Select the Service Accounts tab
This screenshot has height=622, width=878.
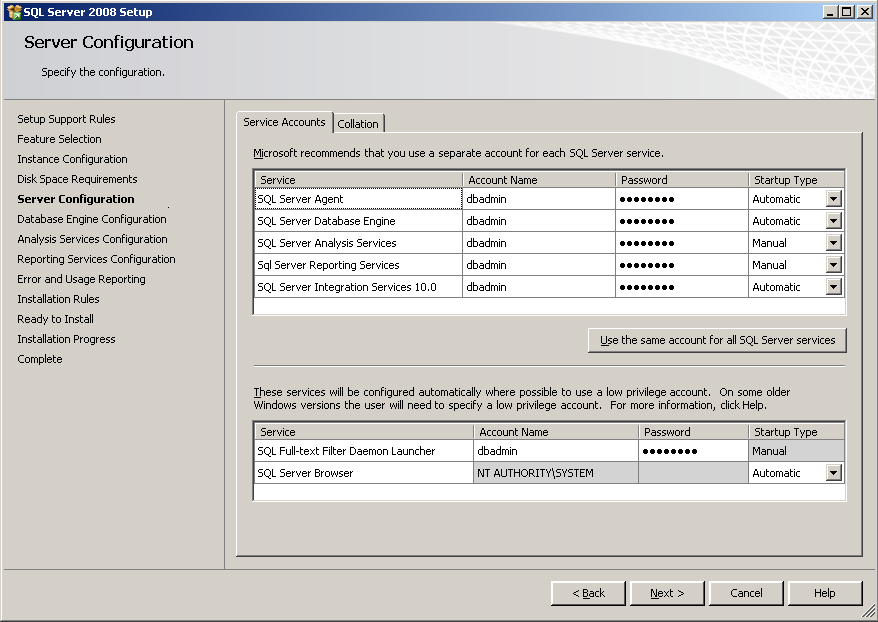pos(284,122)
